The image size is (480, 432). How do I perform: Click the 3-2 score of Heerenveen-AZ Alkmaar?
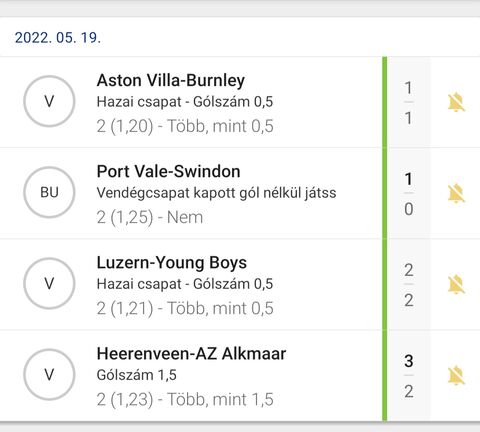coord(409,376)
